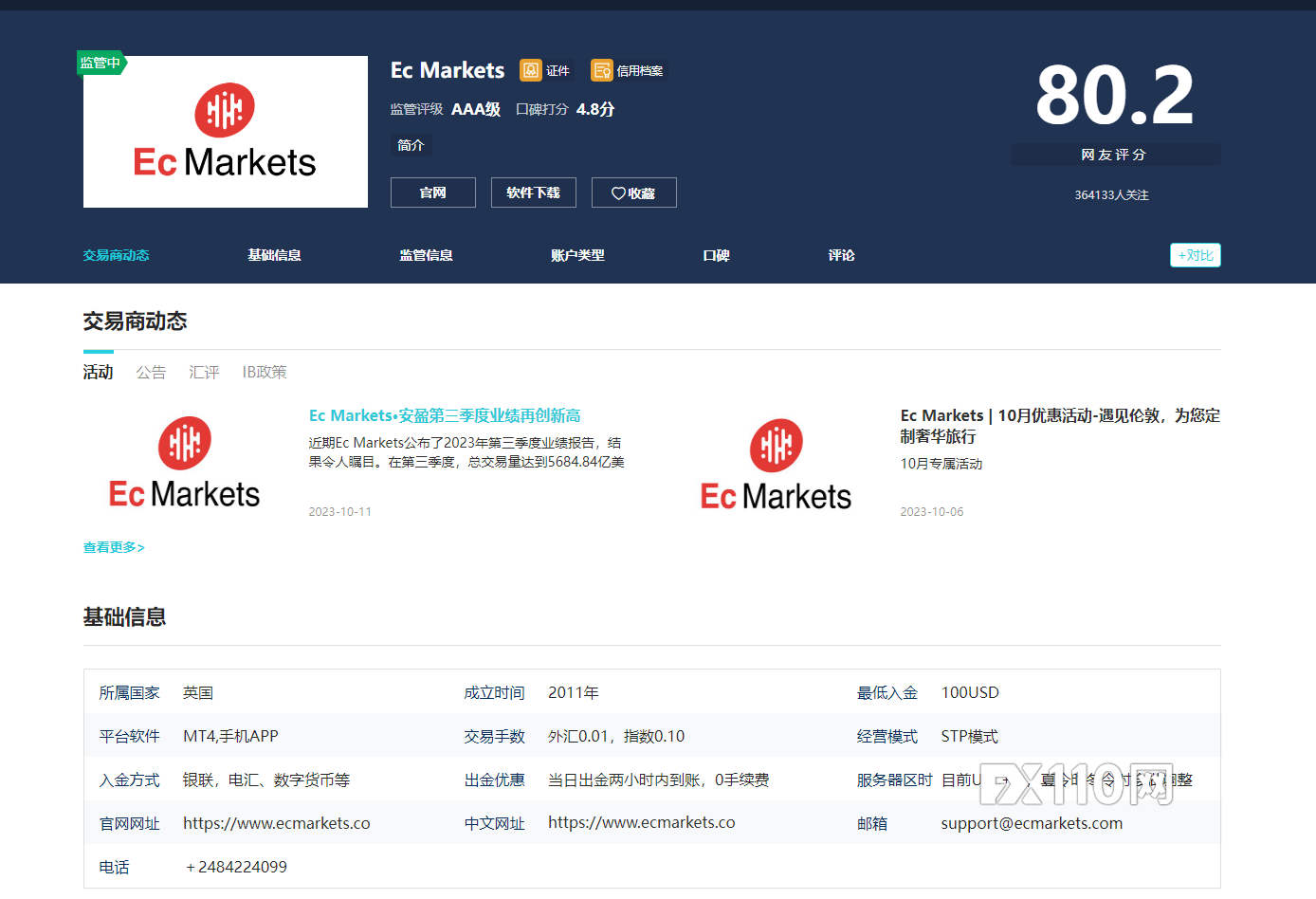Switch to the 公告 sub-tab
This screenshot has width=1316, height=899.
tap(151, 372)
